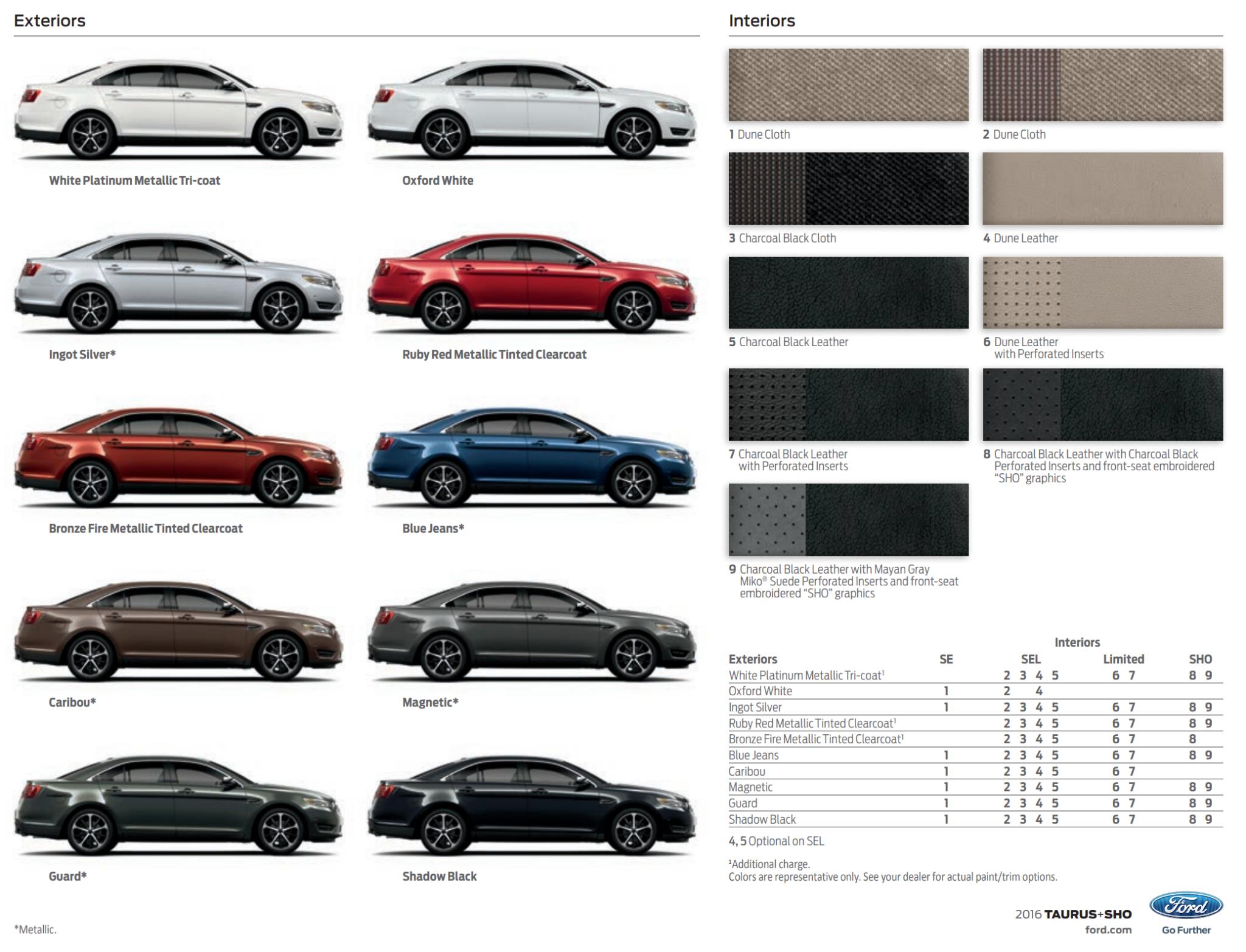Click the Exteriors header in the table

(753, 659)
